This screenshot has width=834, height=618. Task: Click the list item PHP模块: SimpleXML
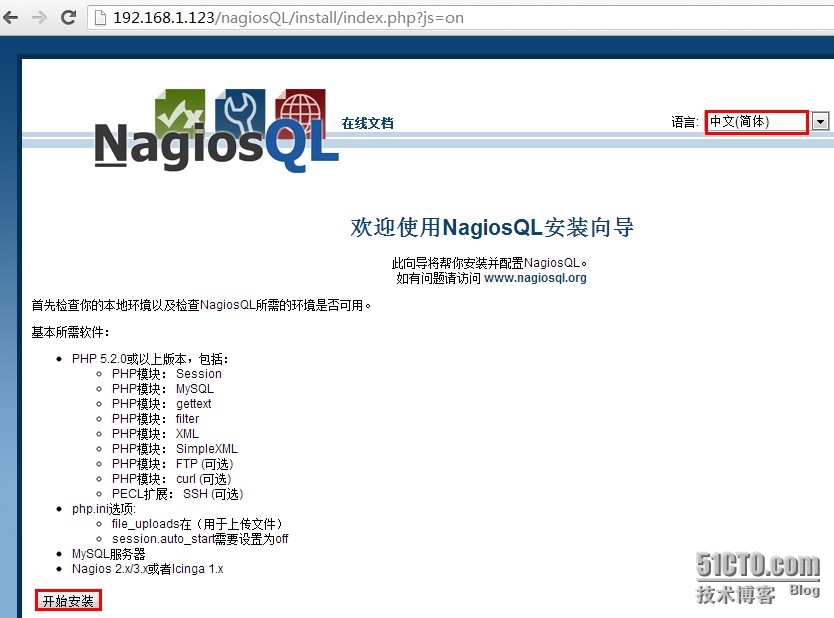coord(175,448)
